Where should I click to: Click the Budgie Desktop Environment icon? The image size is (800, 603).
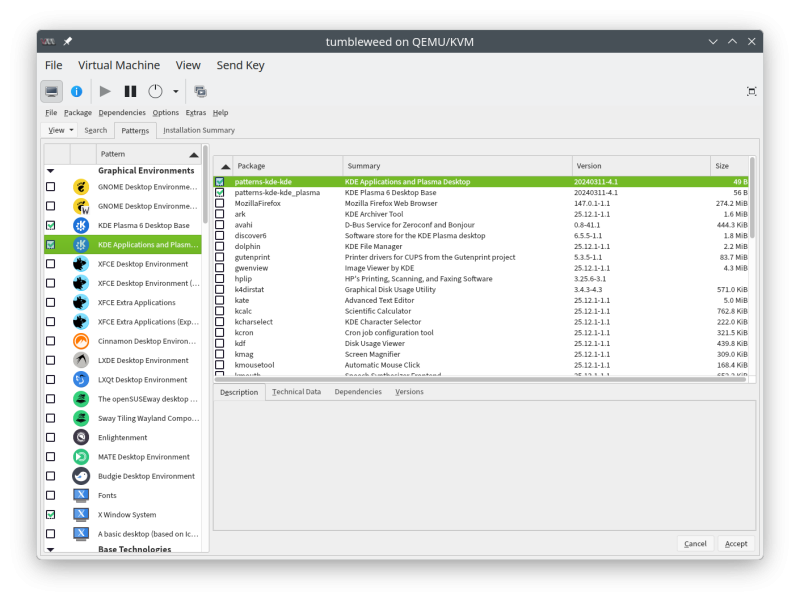coord(81,476)
